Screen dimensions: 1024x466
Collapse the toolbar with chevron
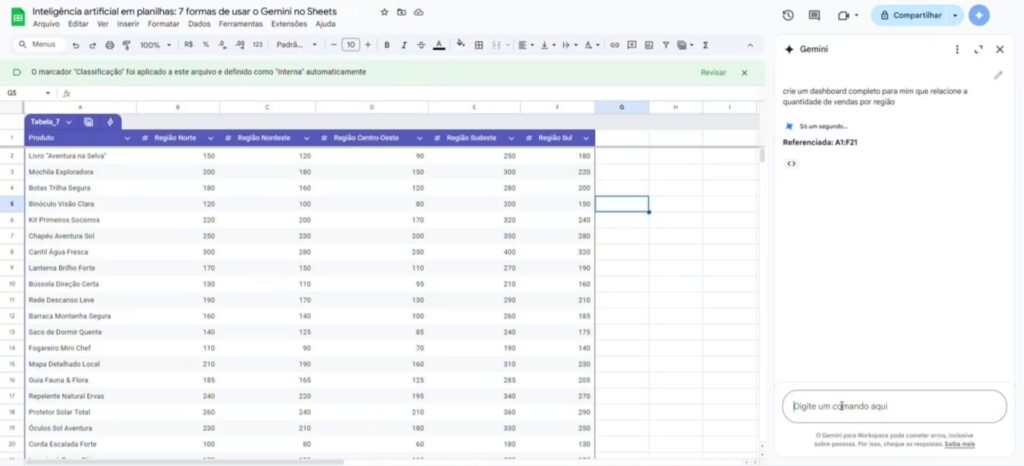[750, 45]
